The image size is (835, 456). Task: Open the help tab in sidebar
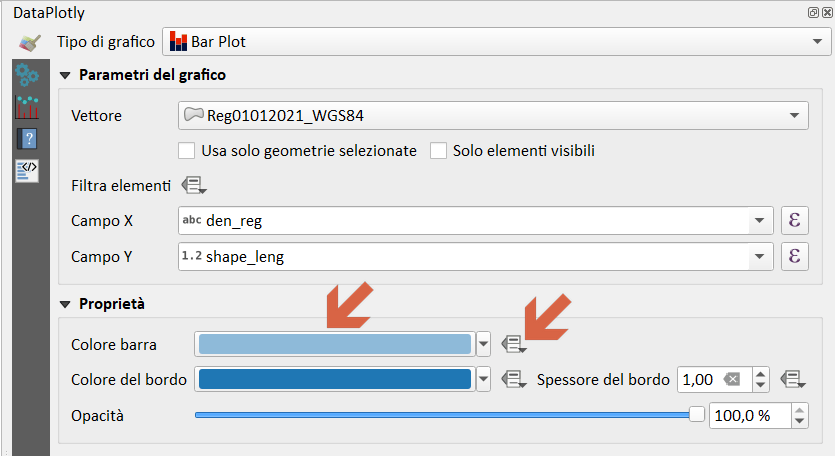[x=27, y=139]
